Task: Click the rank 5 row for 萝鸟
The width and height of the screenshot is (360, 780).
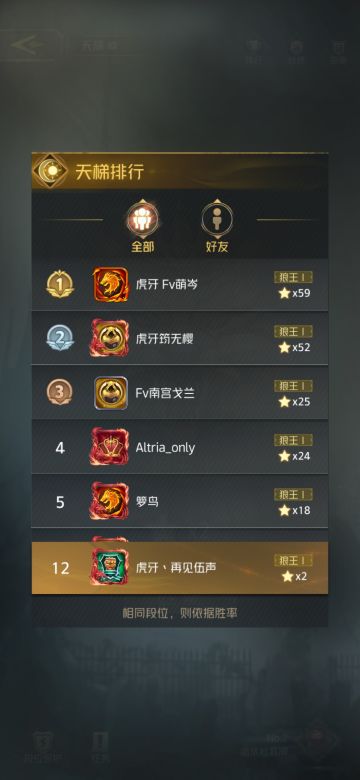Action: (180, 501)
